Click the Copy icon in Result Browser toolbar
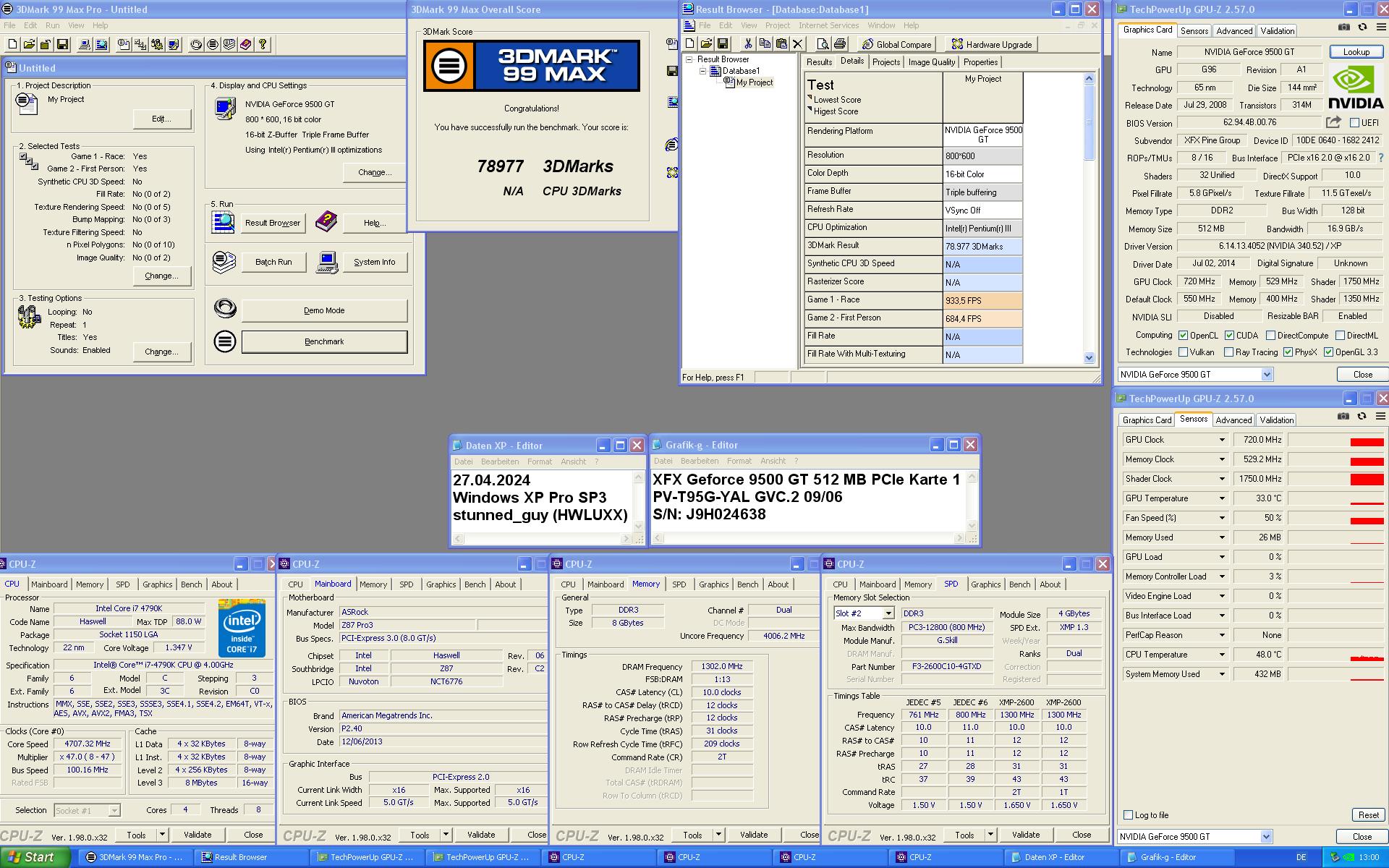The image size is (1389, 868). click(765, 44)
